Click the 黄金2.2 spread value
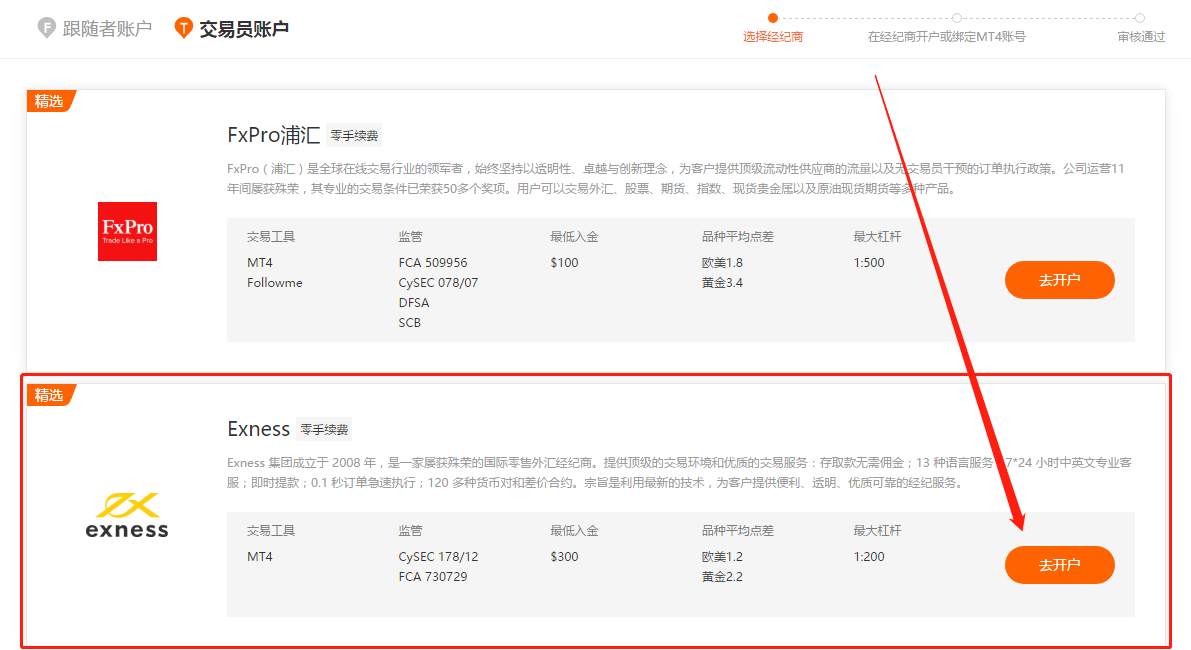Image resolution: width=1191 pixels, height=650 pixels. click(x=722, y=576)
